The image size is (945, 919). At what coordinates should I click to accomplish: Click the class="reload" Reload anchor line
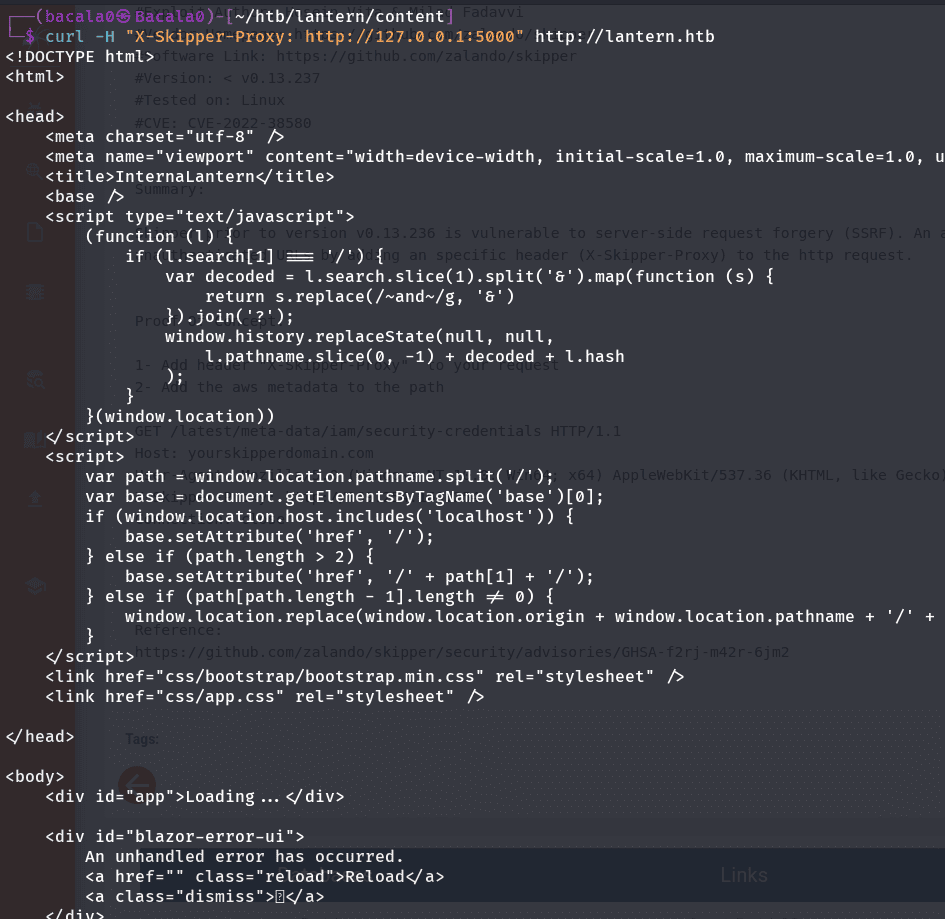pyautogui.click(x=265, y=877)
